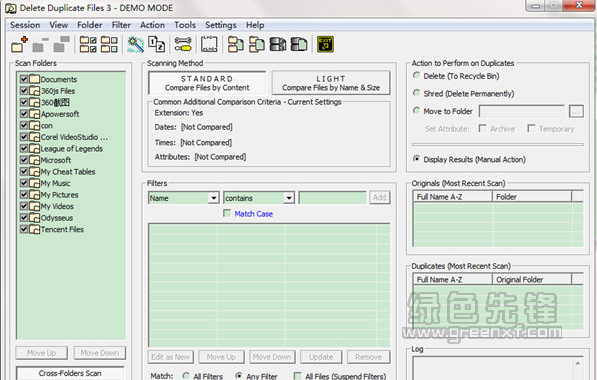Click the Apowersoft folder icon
597x380 pixels.
35,114
